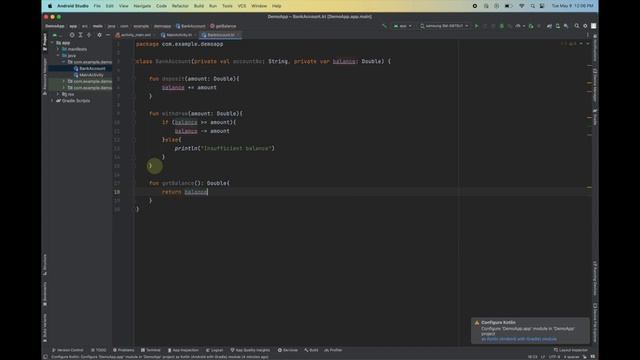This screenshot has height=360, width=640.
Task: Open the File menu
Action: (97, 6)
